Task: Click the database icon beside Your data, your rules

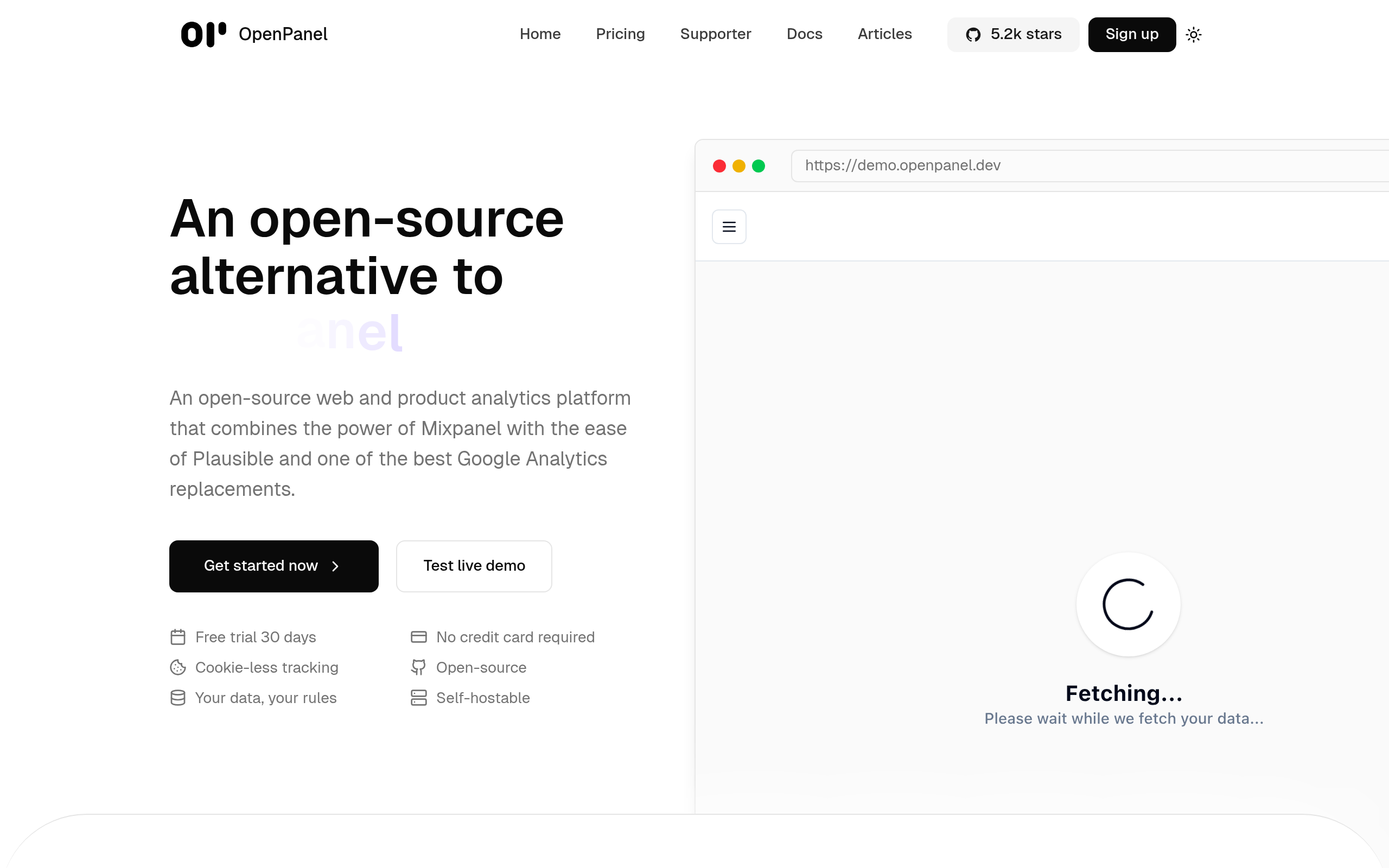Action: [178, 698]
